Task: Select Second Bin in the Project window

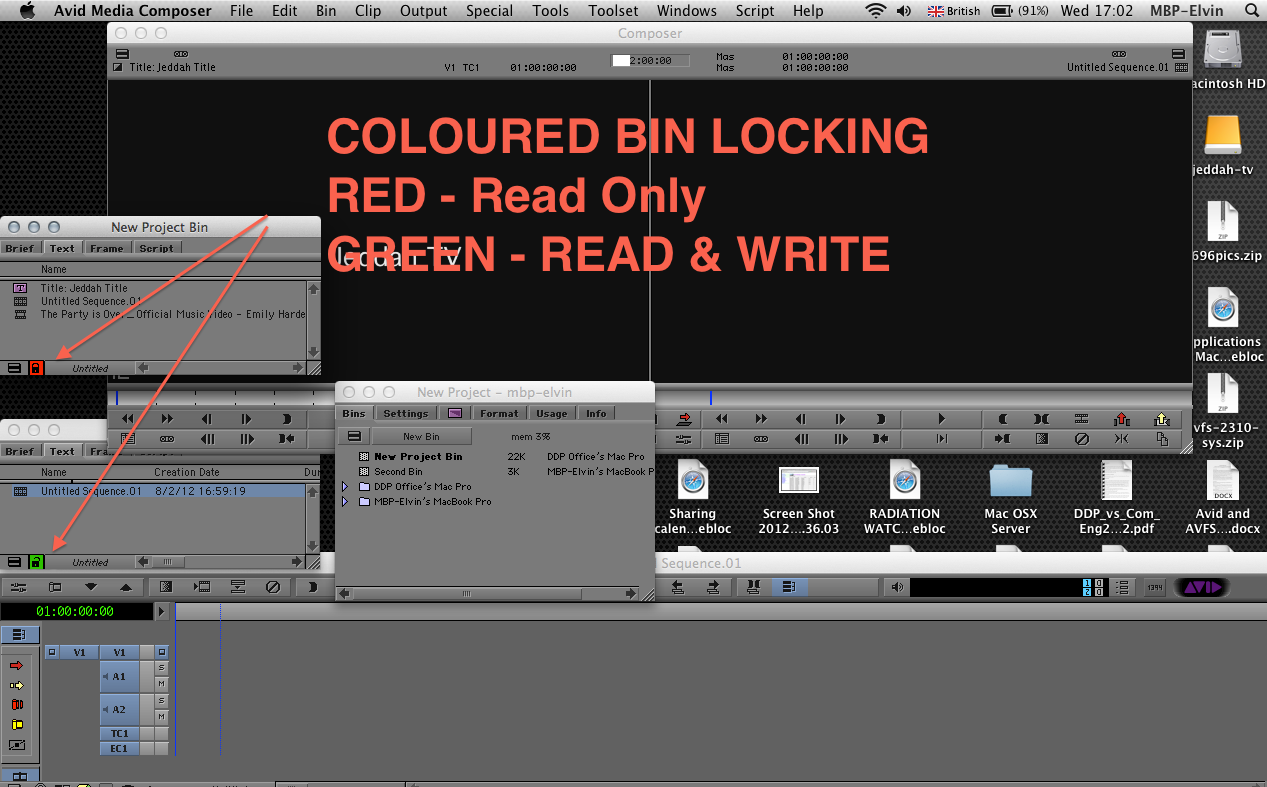Action: click(x=398, y=472)
